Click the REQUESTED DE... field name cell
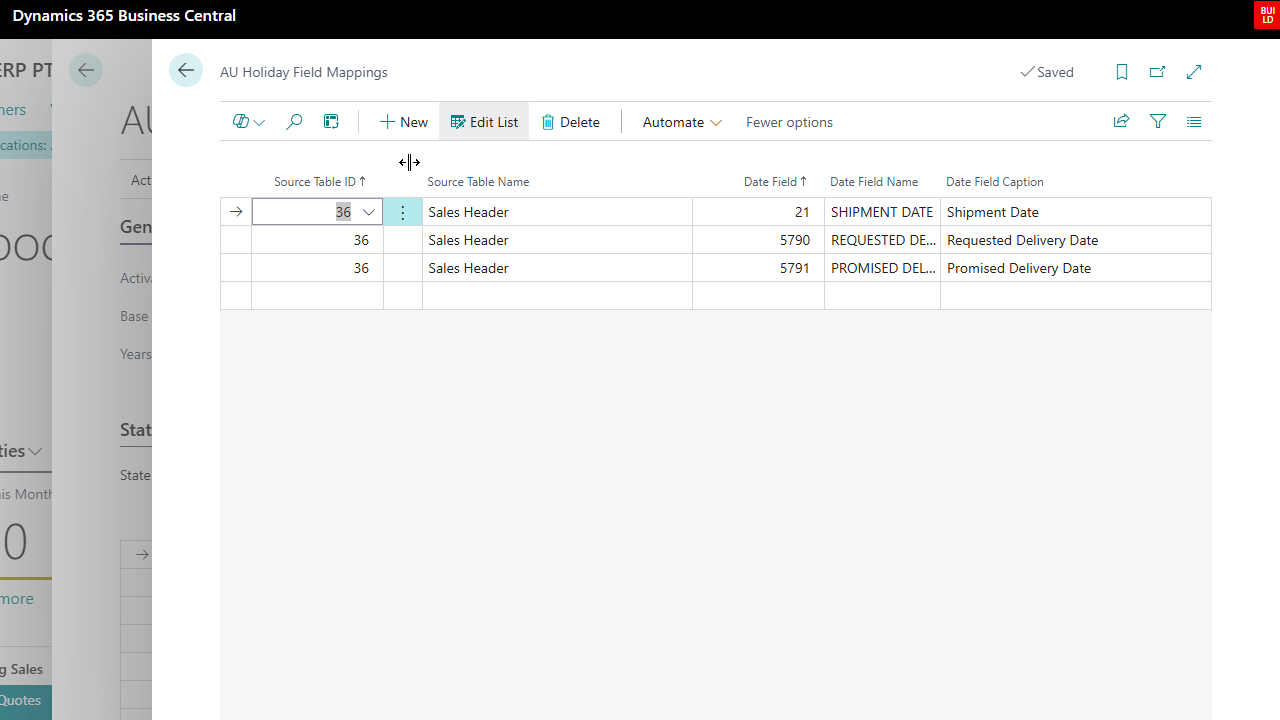1280x720 pixels. (x=882, y=240)
